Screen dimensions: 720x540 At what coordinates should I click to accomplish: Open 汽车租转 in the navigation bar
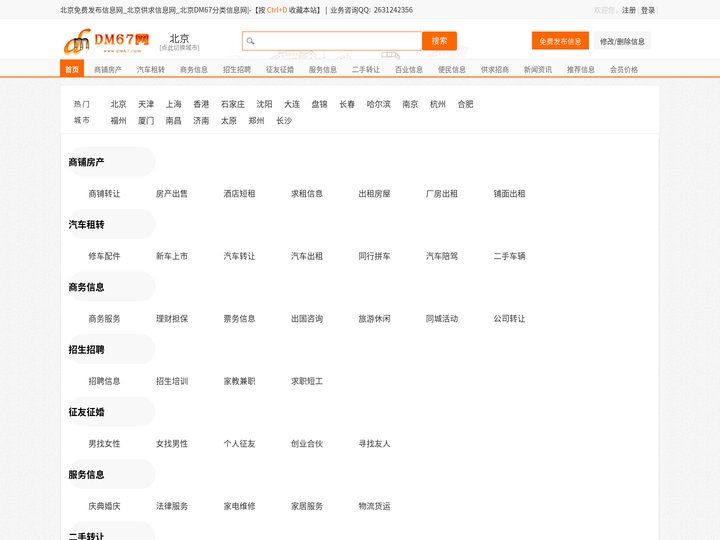point(151,69)
